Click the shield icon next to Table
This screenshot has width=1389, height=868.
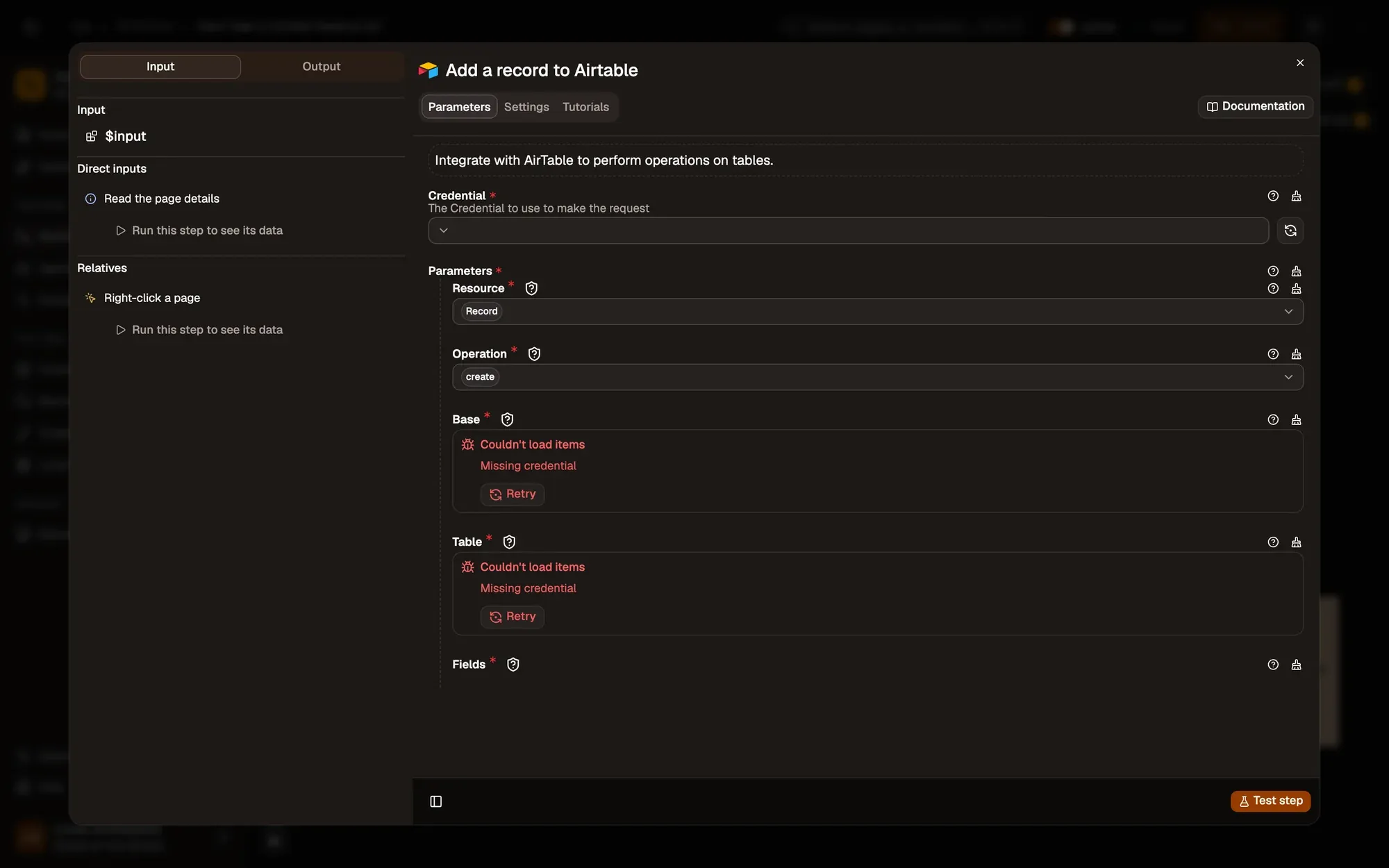pyautogui.click(x=509, y=542)
